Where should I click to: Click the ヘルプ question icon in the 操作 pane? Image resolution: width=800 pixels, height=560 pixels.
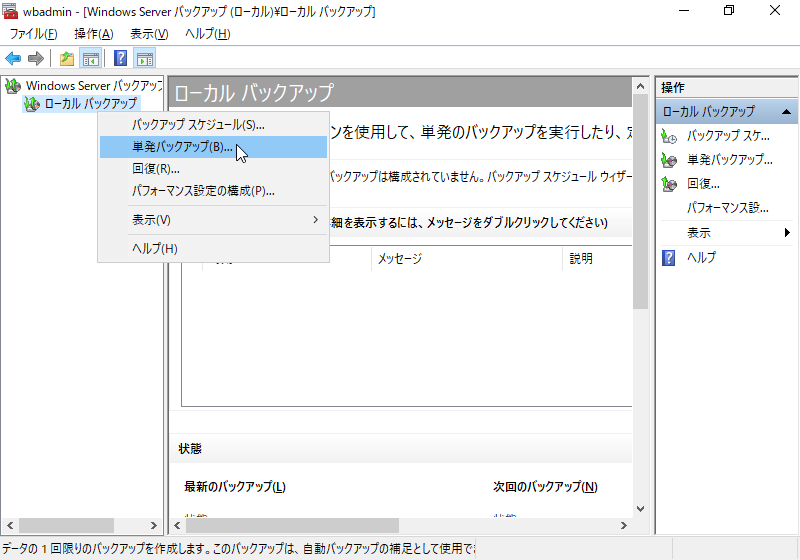[x=668, y=258]
